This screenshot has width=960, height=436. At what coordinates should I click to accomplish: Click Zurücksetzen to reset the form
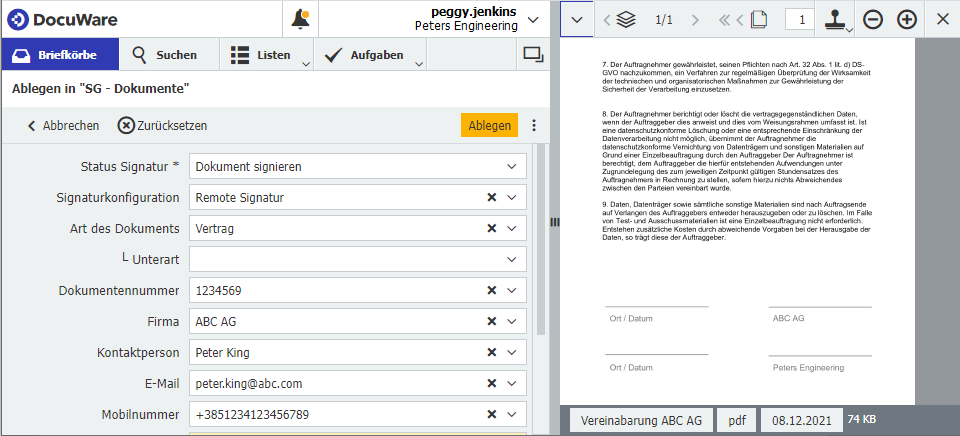point(162,126)
